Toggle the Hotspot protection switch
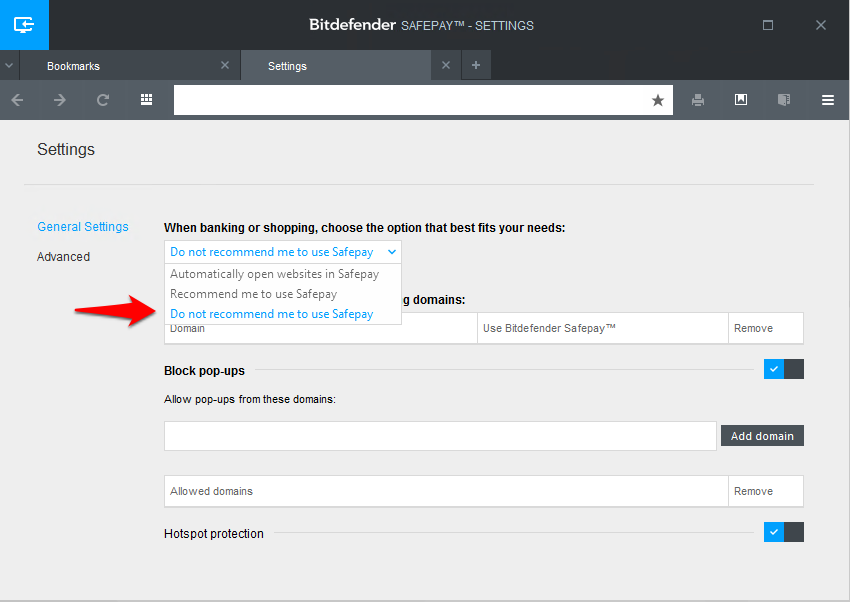850x602 pixels. (x=784, y=532)
